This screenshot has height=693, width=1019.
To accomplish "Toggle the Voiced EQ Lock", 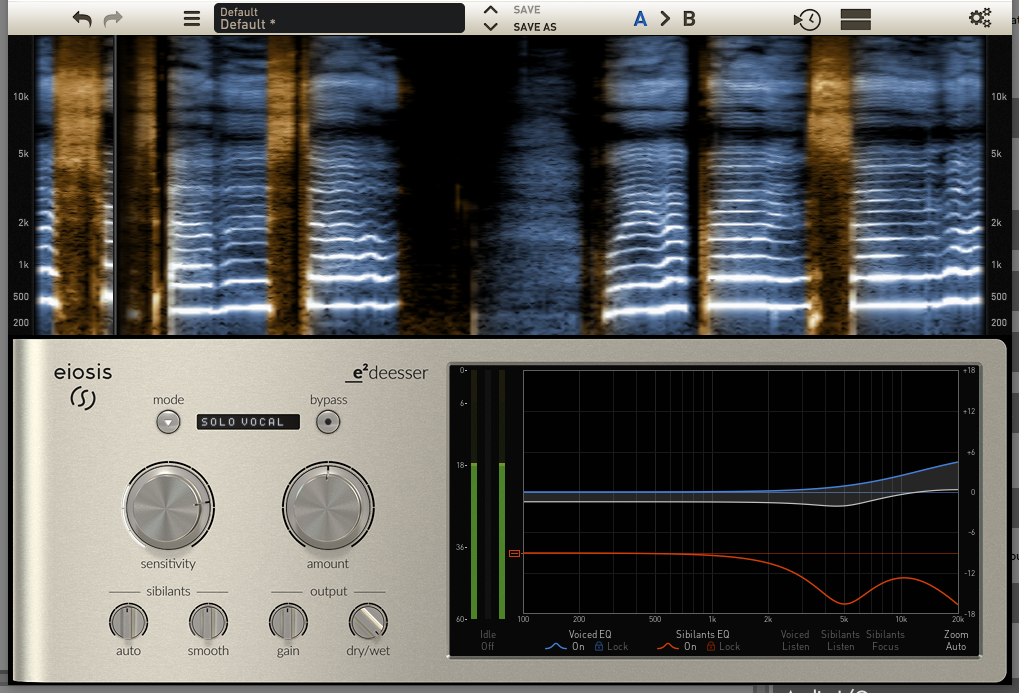I will click(612, 646).
